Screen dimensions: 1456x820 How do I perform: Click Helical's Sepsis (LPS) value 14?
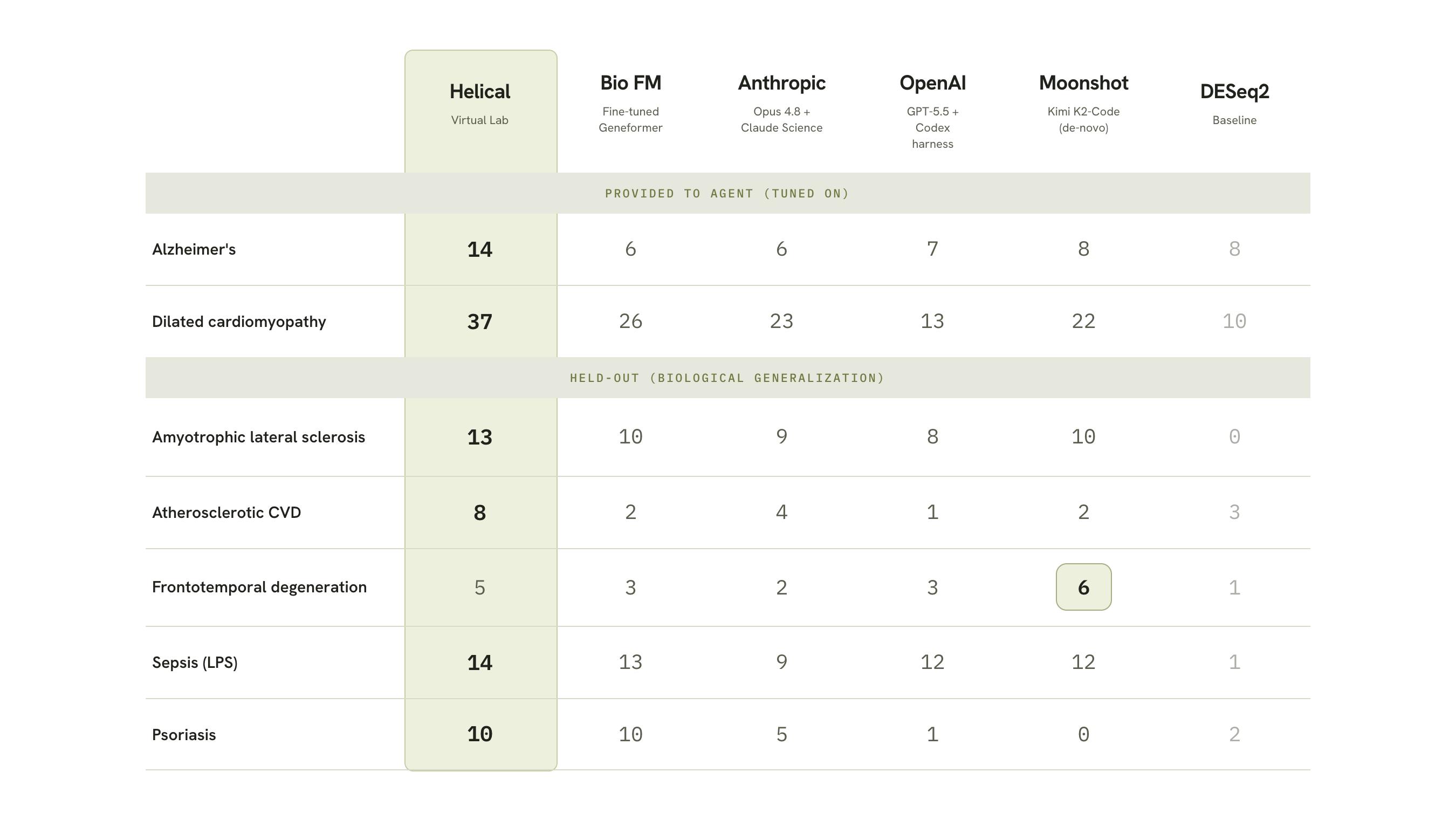(480, 663)
